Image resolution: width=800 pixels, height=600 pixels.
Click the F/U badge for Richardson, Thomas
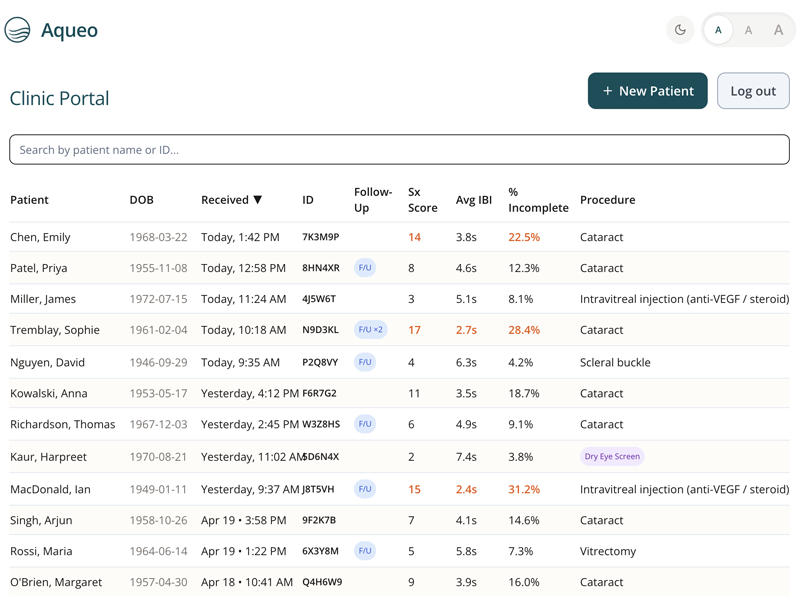click(365, 424)
